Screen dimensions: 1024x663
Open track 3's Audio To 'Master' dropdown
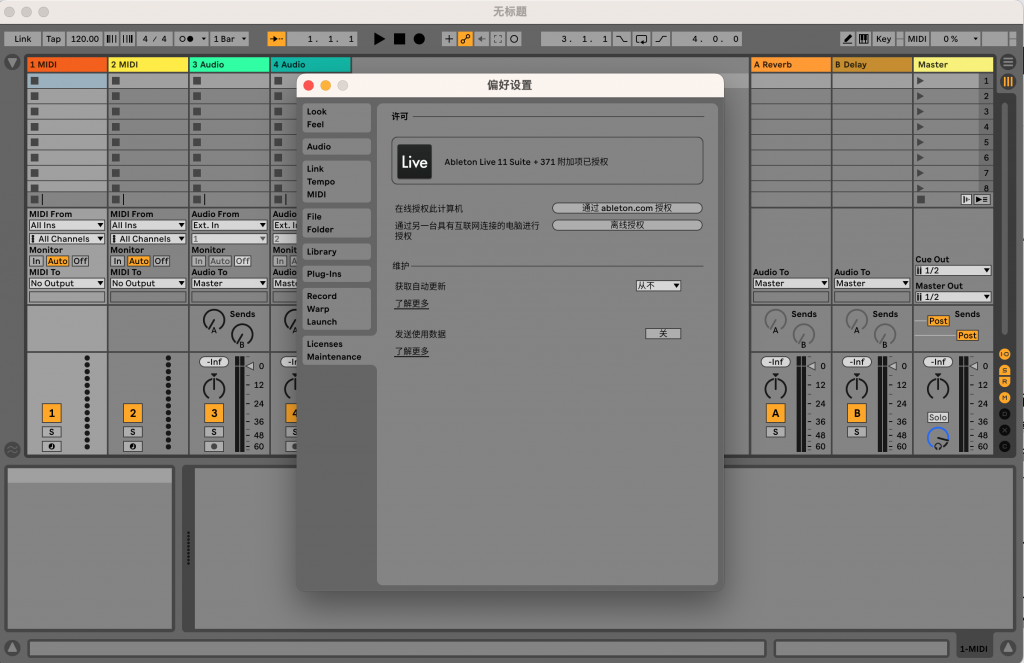click(228, 283)
